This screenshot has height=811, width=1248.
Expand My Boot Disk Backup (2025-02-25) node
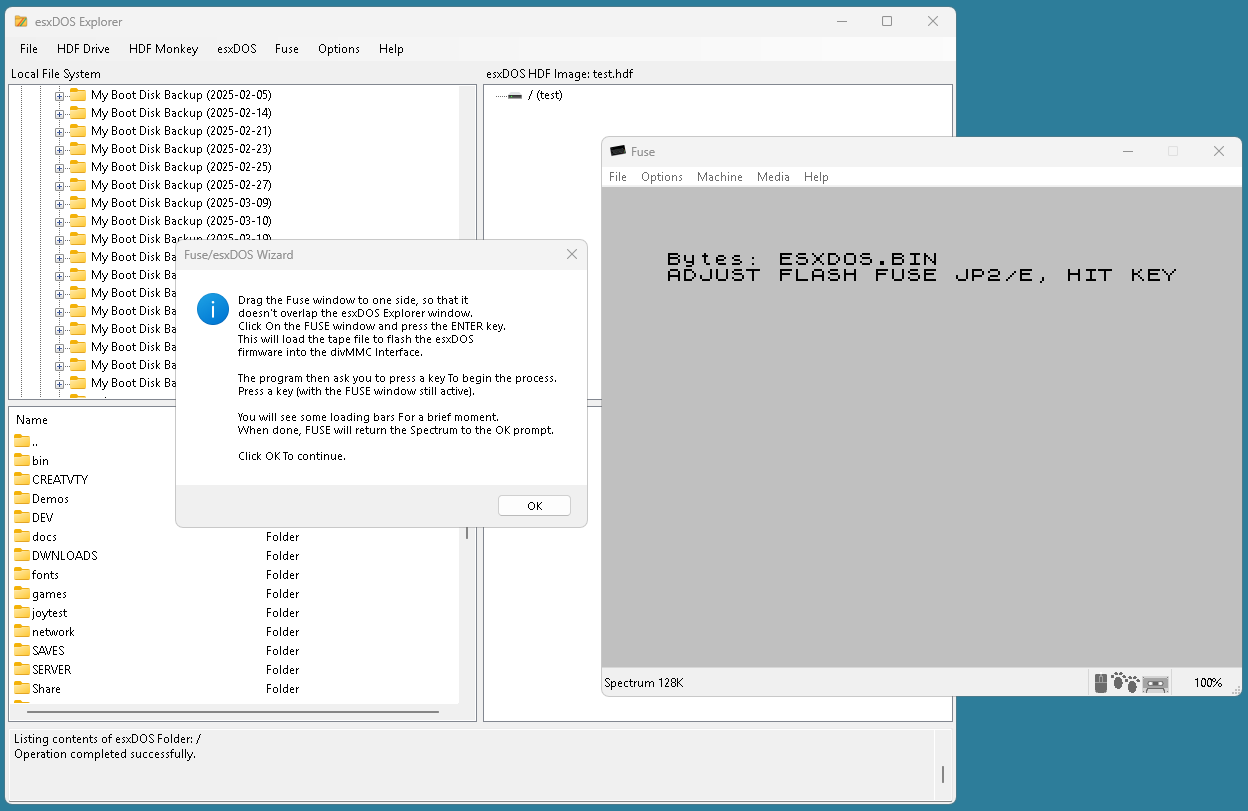[59, 168]
